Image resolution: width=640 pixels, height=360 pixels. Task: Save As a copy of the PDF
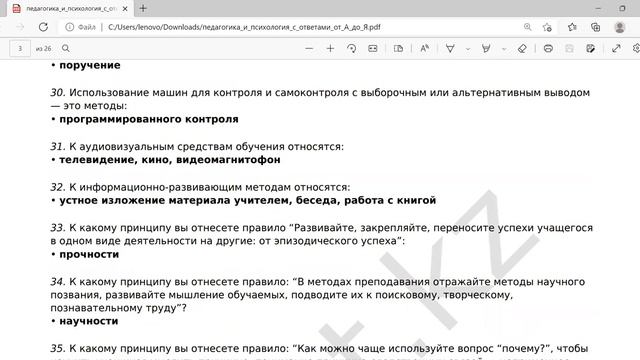pos(591,49)
